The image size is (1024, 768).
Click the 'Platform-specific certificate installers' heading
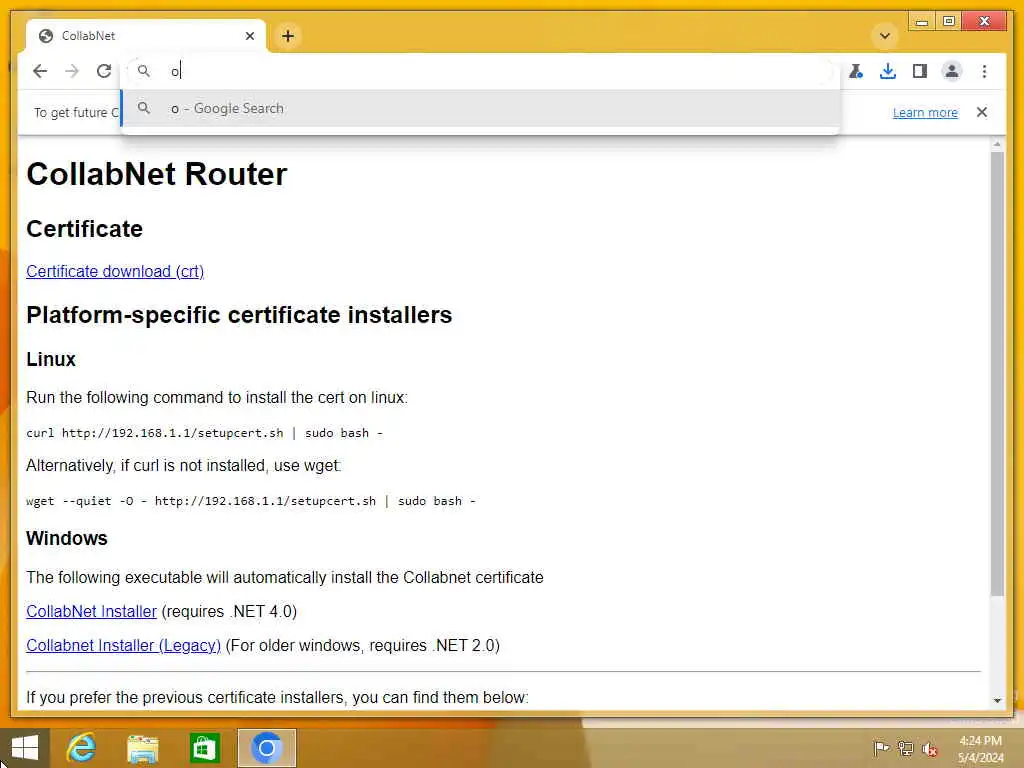coord(239,315)
